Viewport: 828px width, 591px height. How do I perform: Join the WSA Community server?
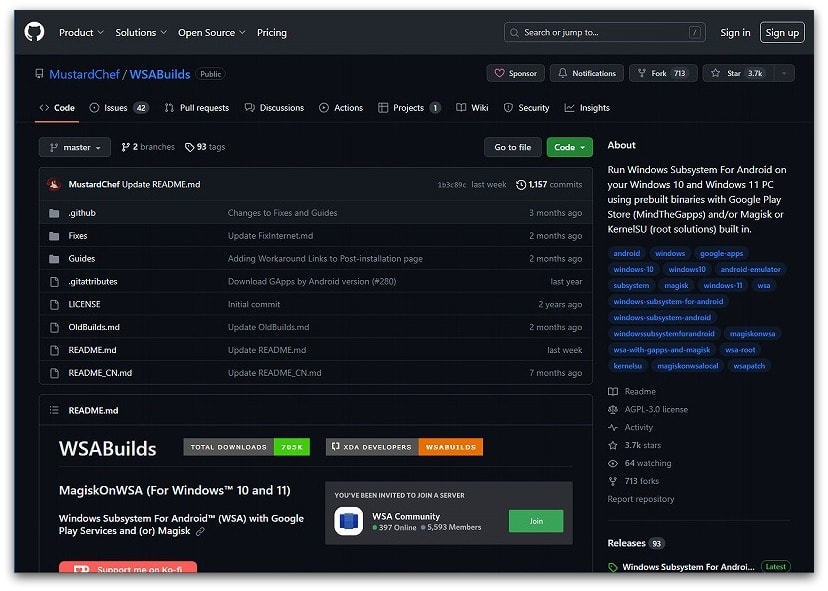(536, 521)
